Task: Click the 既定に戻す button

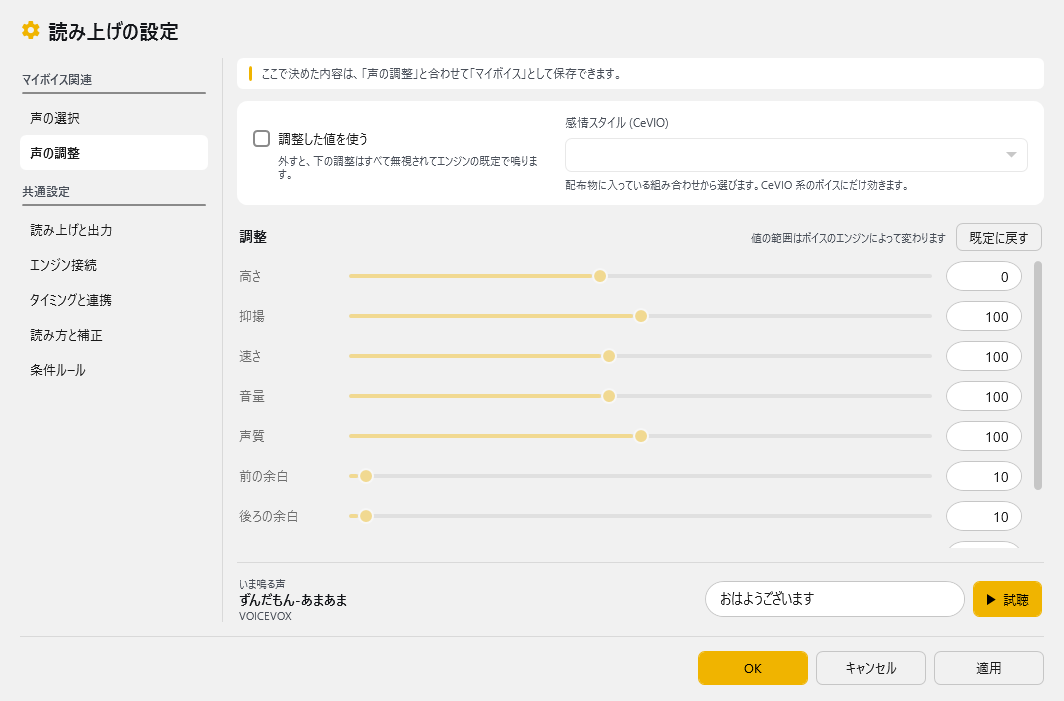Action: [998, 238]
